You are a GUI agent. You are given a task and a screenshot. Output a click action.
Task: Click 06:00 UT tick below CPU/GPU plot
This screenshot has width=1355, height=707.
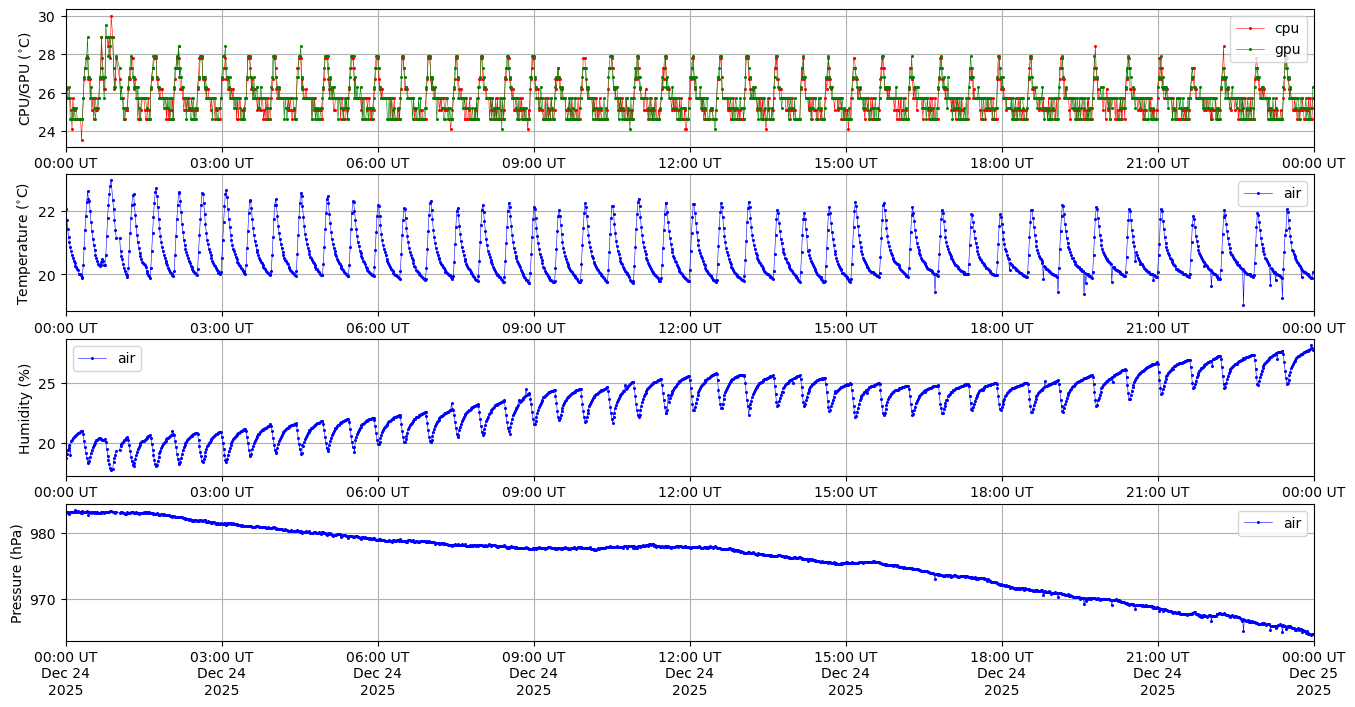(378, 163)
